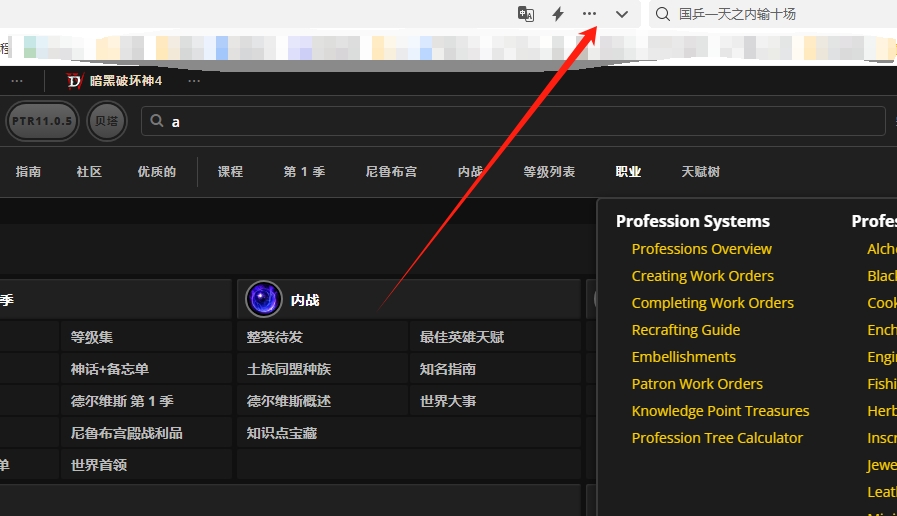
Task: Open the 土族同盟种族 link
Action: tap(289, 369)
